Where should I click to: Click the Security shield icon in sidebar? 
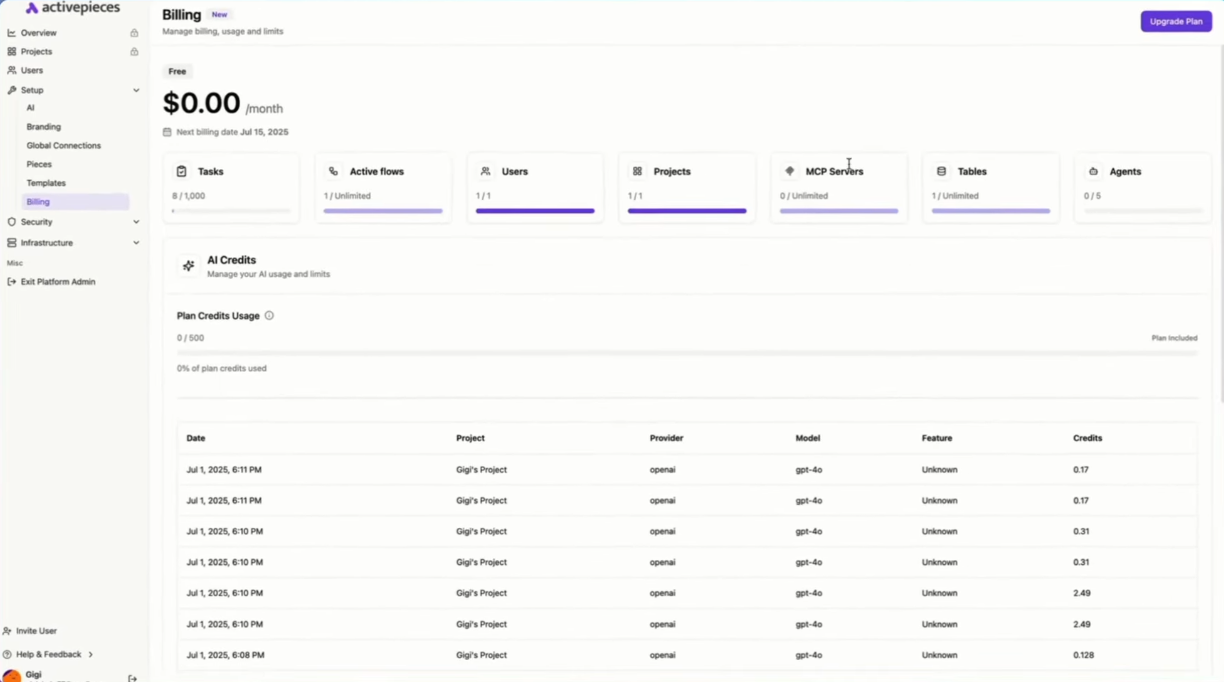tap(12, 222)
